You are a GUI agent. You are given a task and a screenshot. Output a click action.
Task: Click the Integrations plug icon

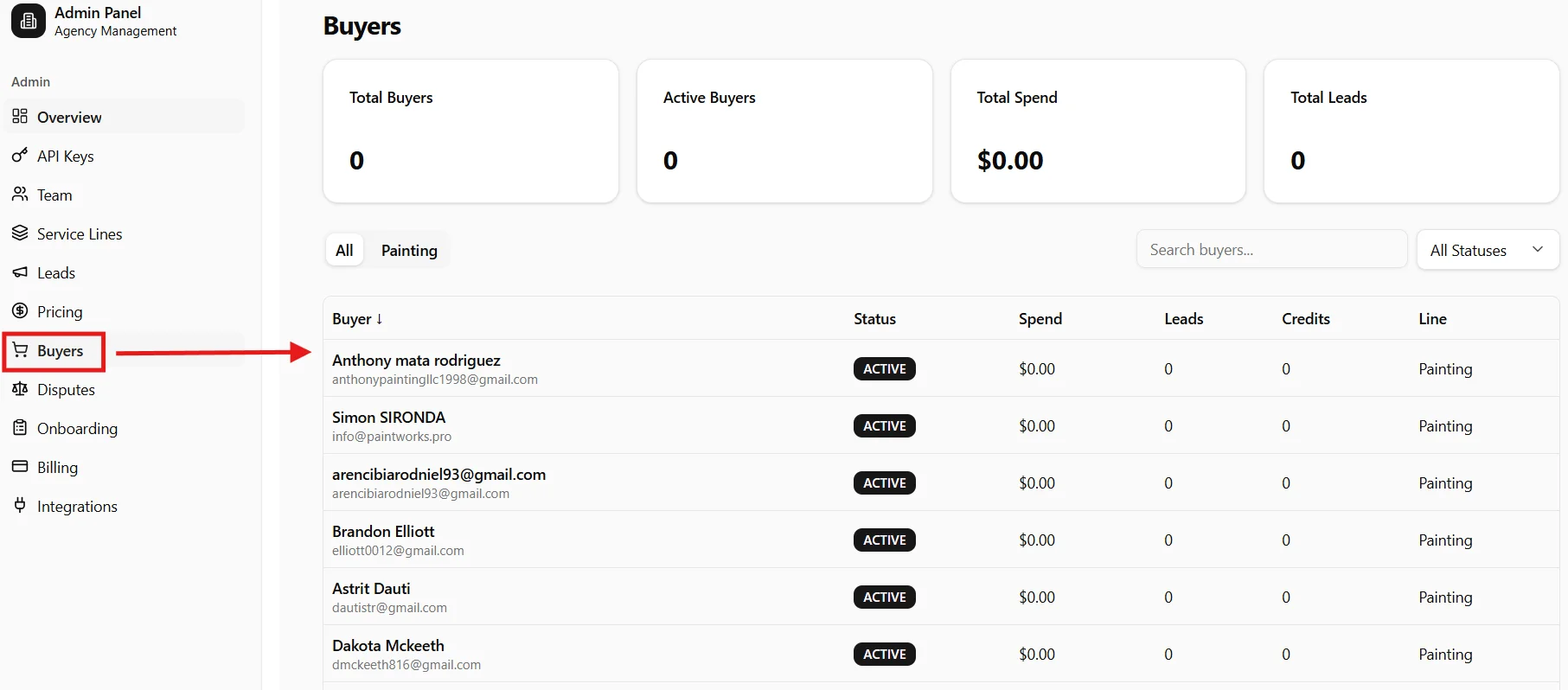[x=20, y=506]
